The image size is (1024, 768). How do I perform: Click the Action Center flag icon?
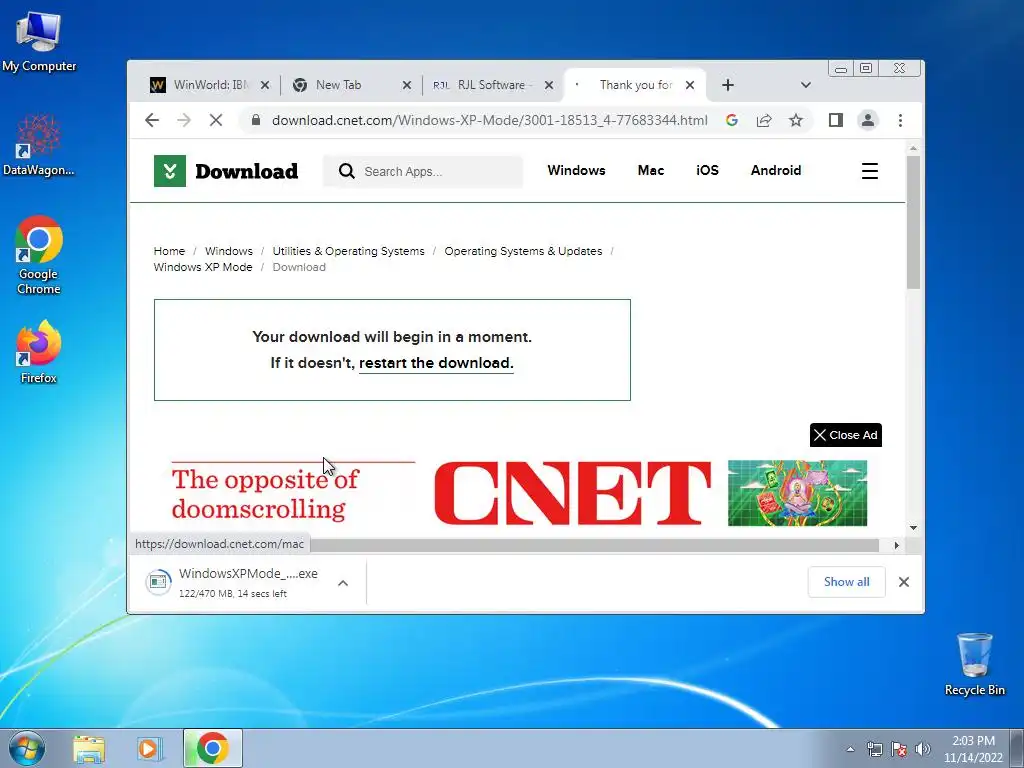click(899, 749)
